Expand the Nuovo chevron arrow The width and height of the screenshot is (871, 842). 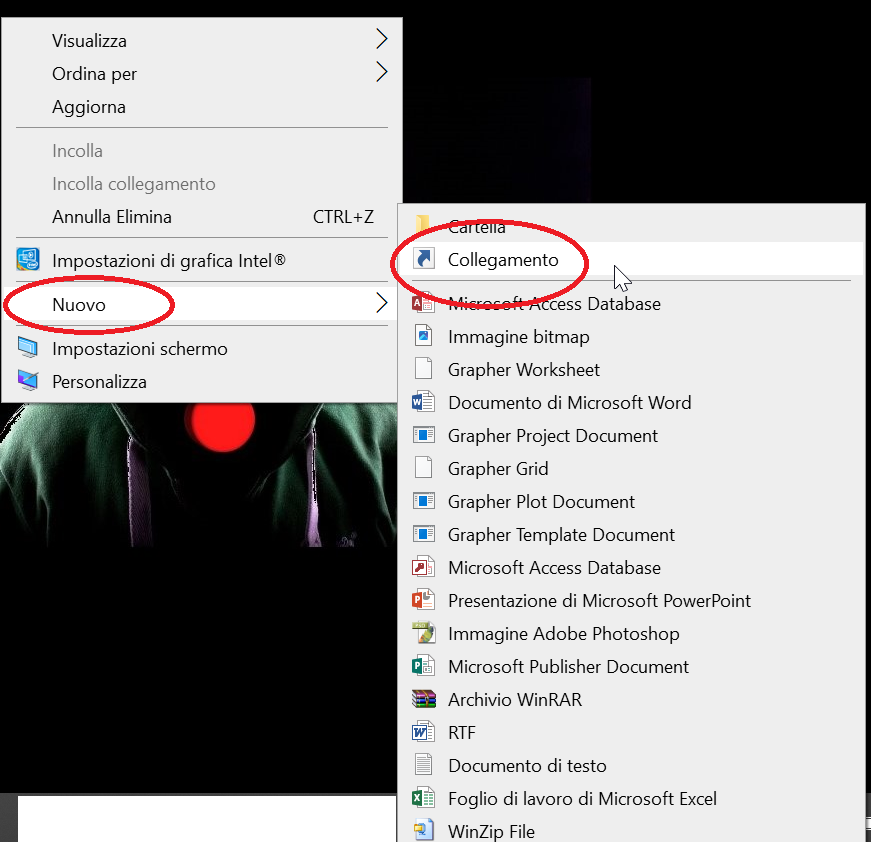point(381,303)
